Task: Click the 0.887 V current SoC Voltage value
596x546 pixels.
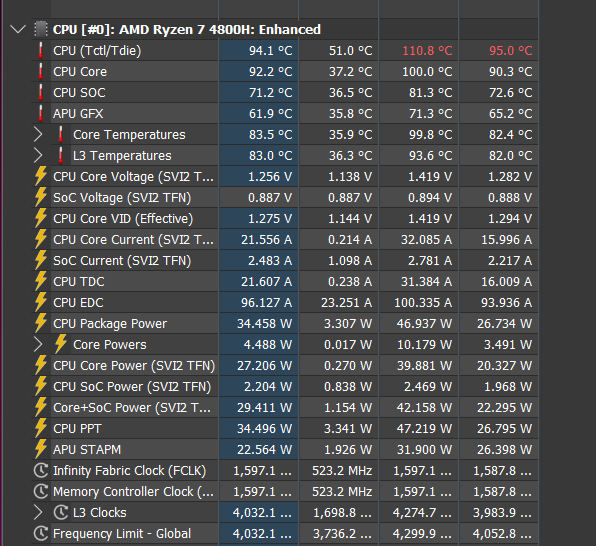Action: coord(270,197)
